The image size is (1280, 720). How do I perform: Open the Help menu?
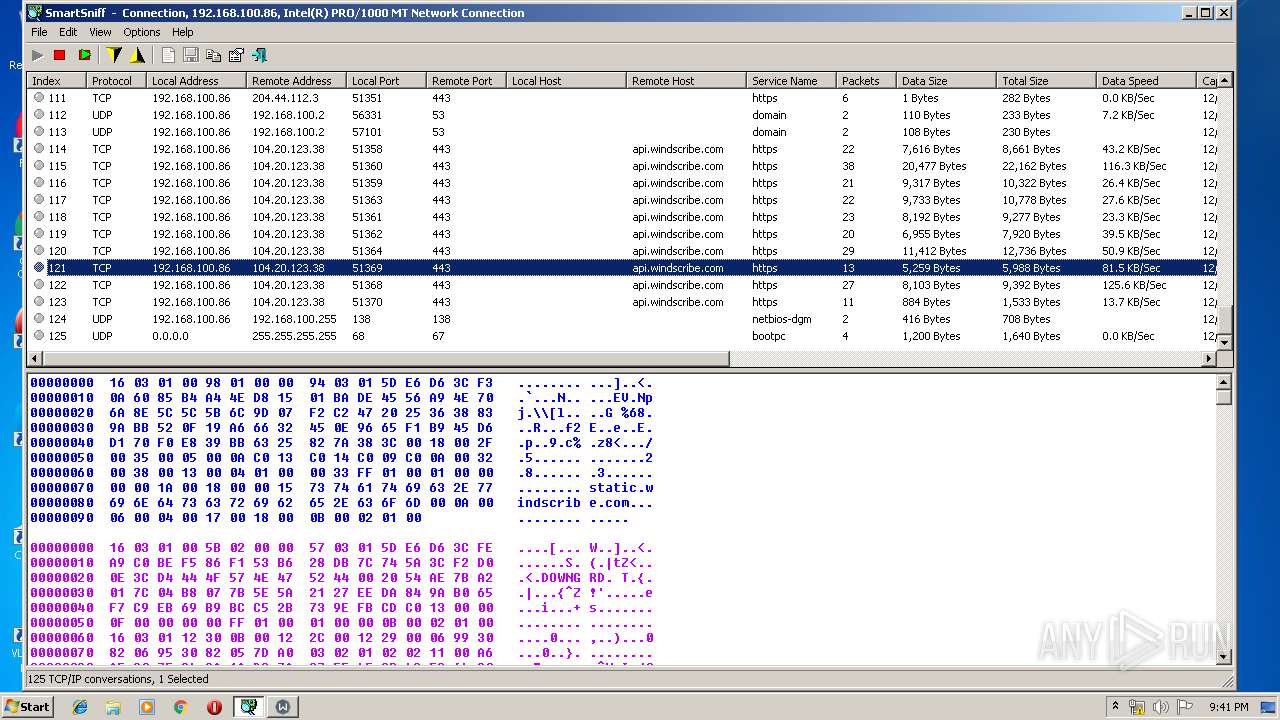182,32
